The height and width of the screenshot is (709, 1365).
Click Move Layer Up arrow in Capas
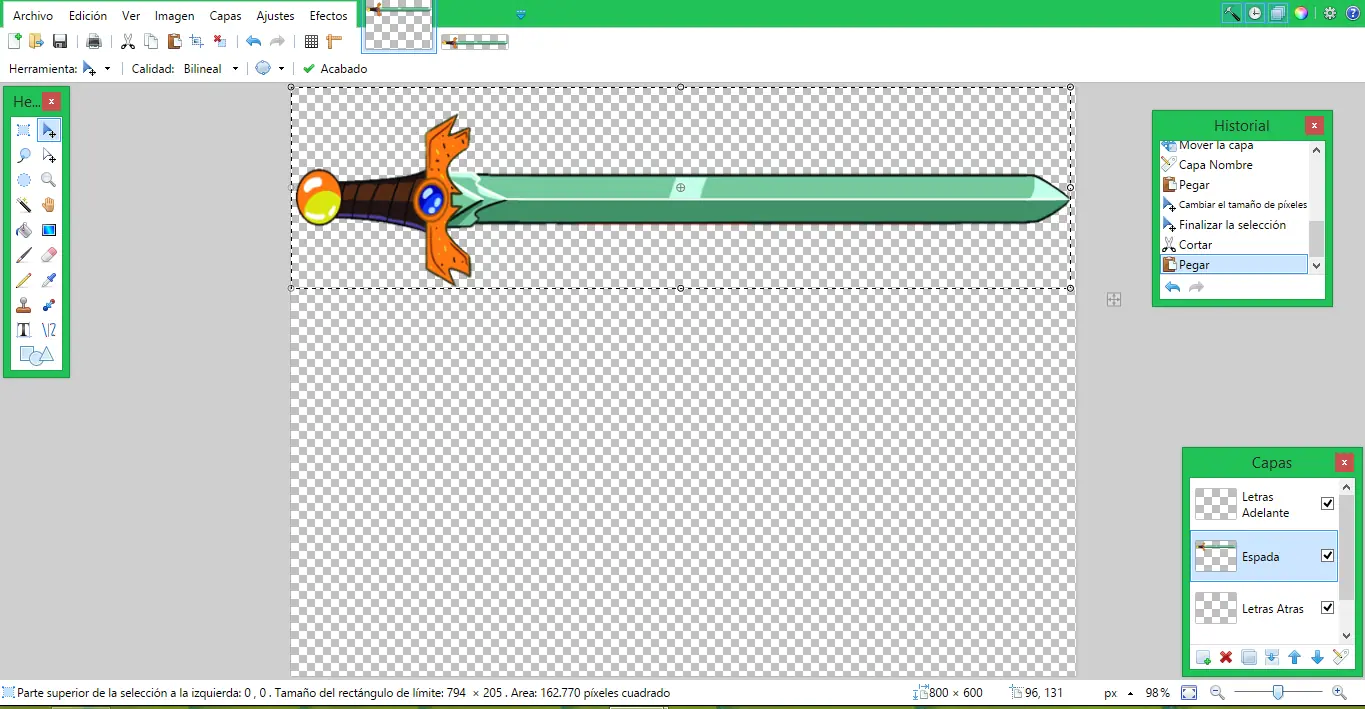[1295, 657]
